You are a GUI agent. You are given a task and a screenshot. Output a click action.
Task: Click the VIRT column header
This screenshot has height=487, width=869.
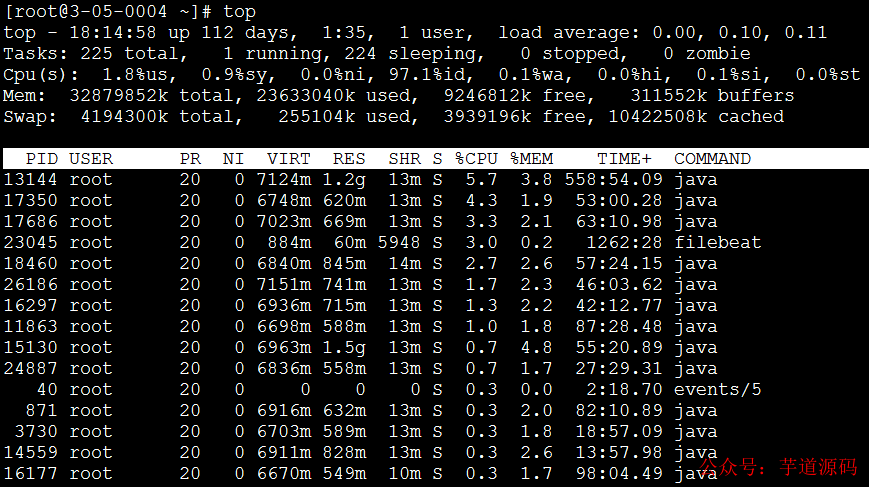coord(289,159)
